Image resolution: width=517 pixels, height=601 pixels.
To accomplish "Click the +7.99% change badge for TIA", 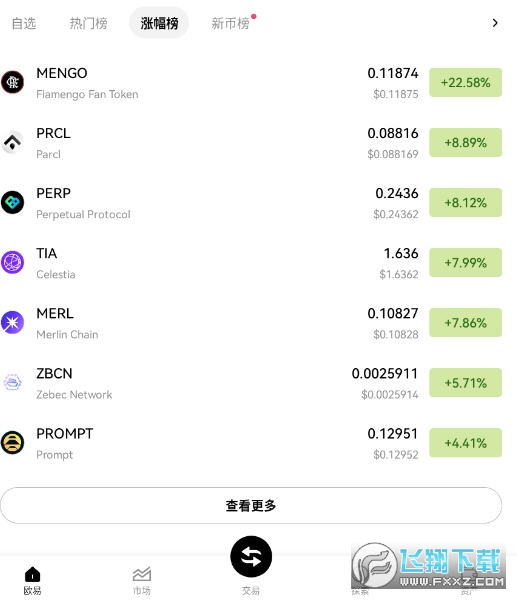I will tap(465, 263).
